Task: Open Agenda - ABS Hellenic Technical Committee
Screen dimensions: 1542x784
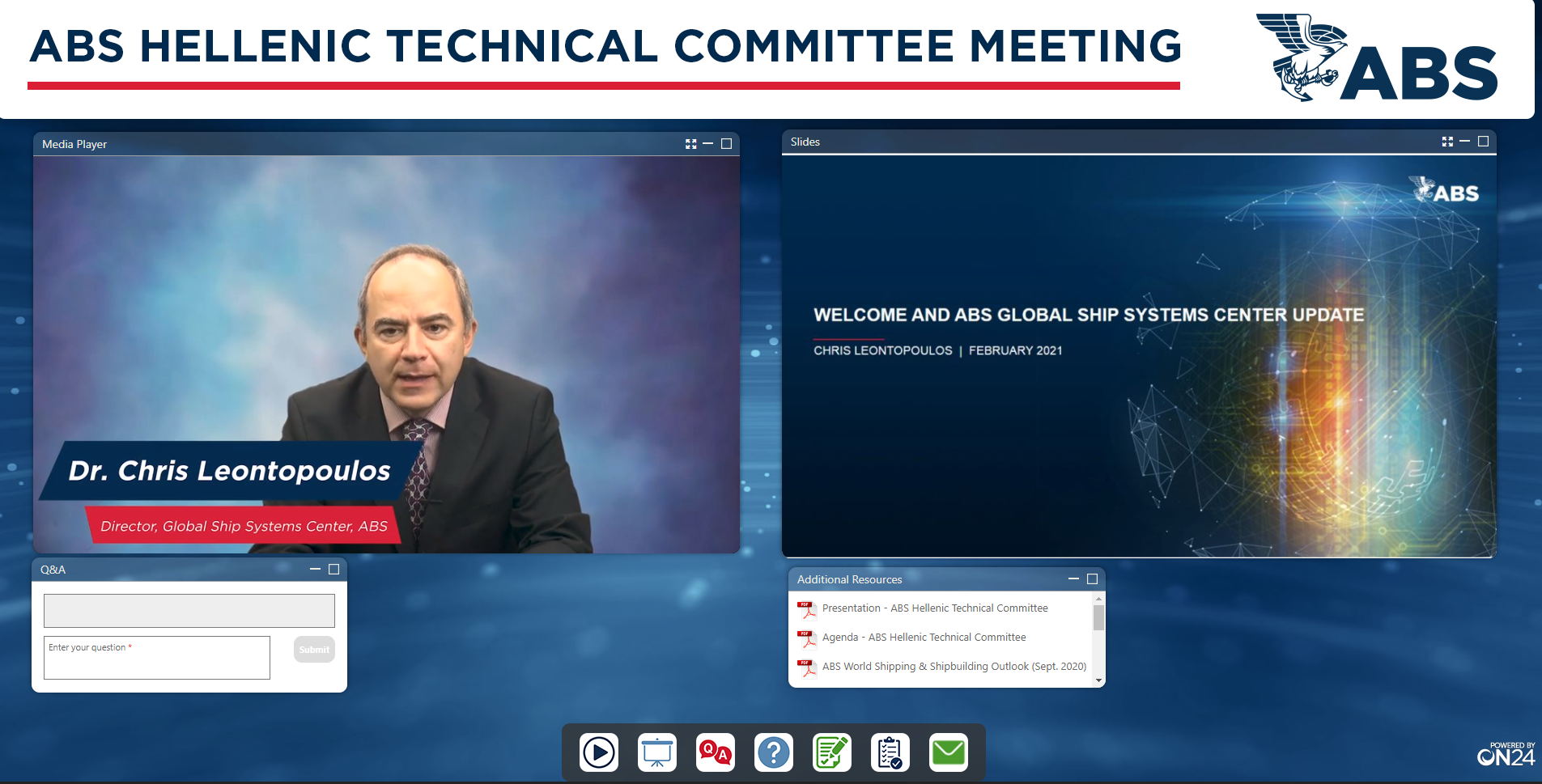Action: (x=924, y=638)
